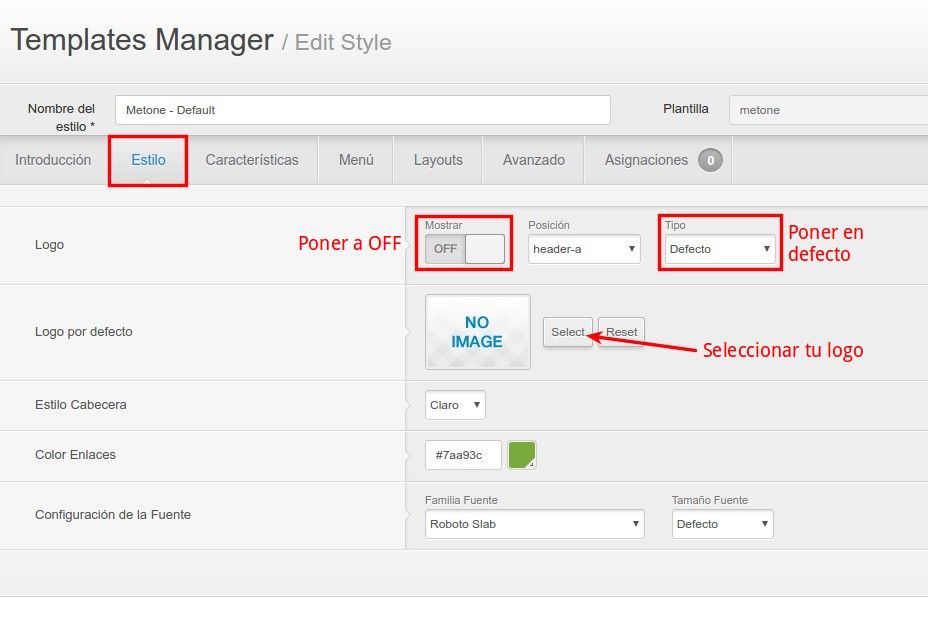The height and width of the screenshot is (630, 928).
Task: Toggle the Mostrar logo switch
Action: point(465,249)
